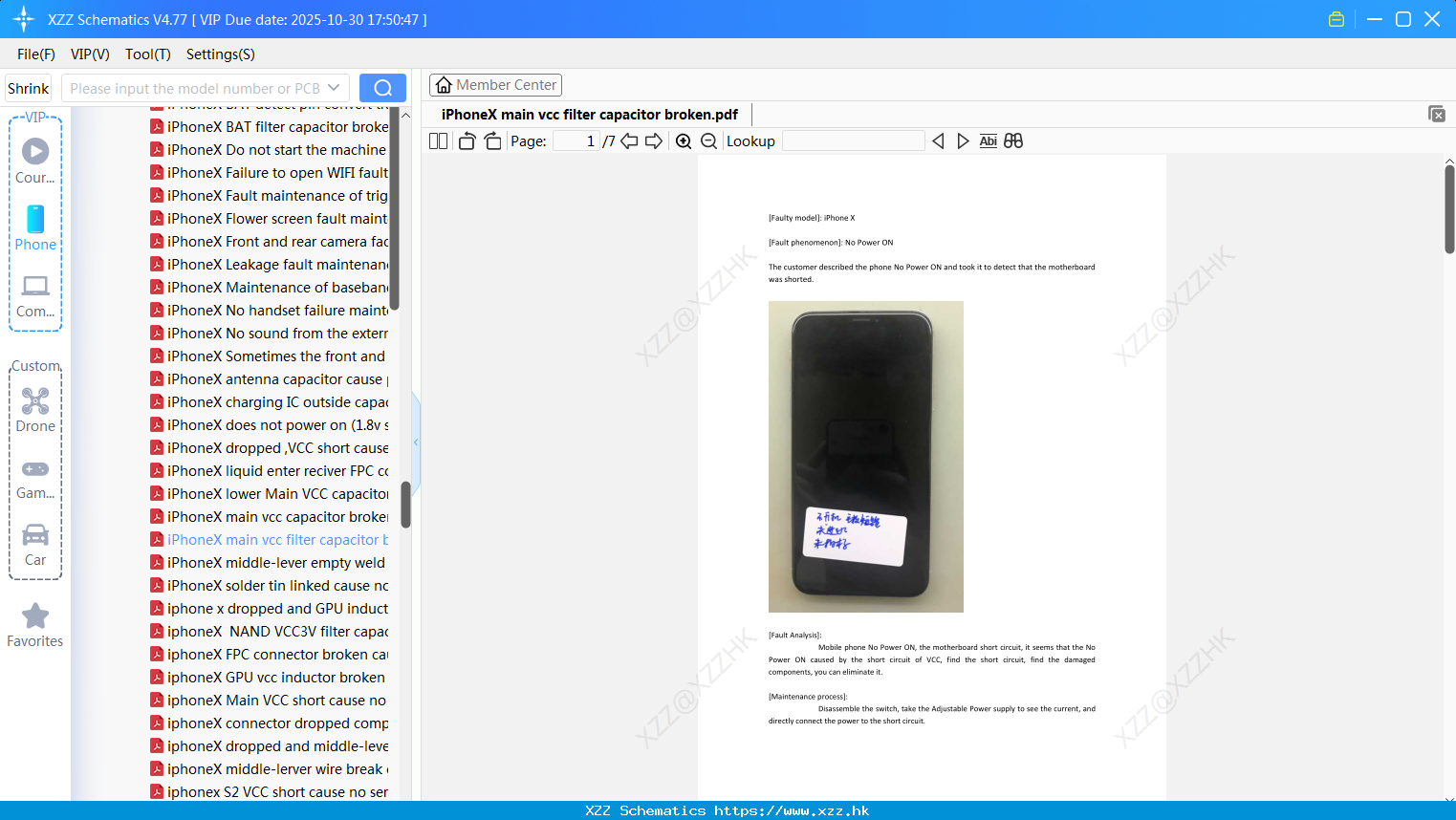Open the VIP(V) menu
Image resolution: width=1456 pixels, height=820 pixels.
pos(90,54)
